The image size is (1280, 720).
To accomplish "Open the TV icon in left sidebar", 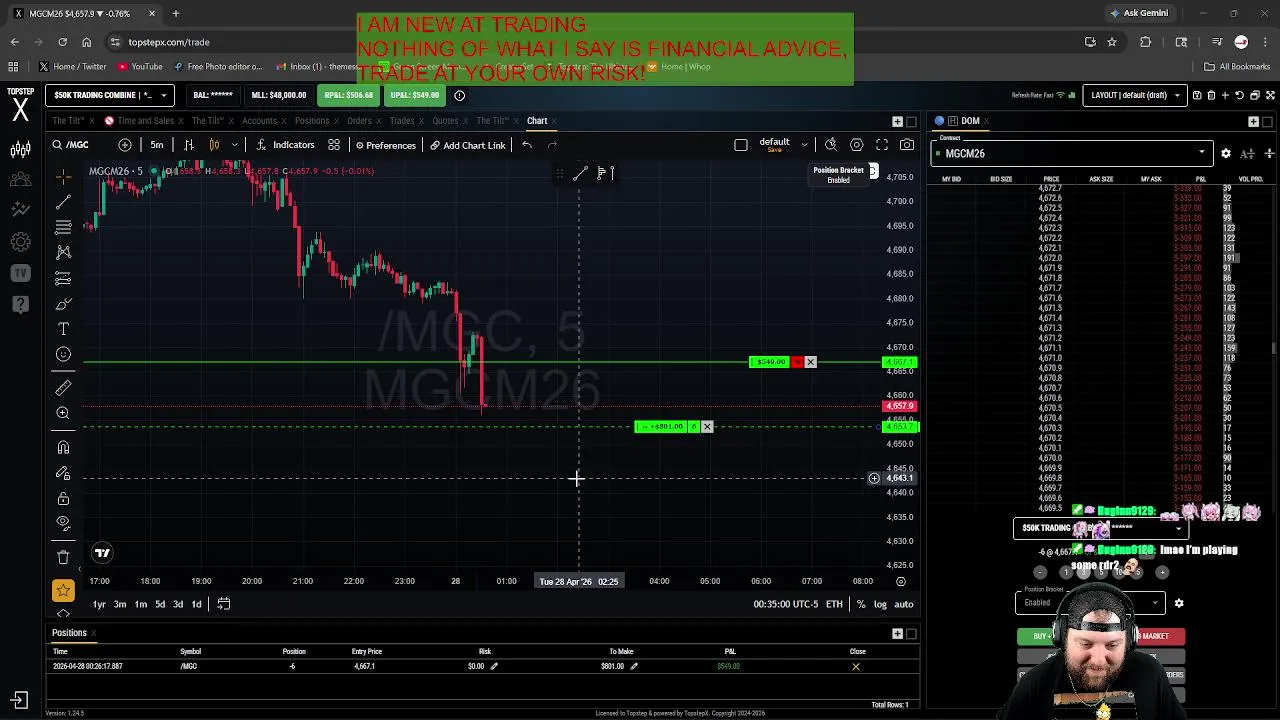I will tap(20, 273).
